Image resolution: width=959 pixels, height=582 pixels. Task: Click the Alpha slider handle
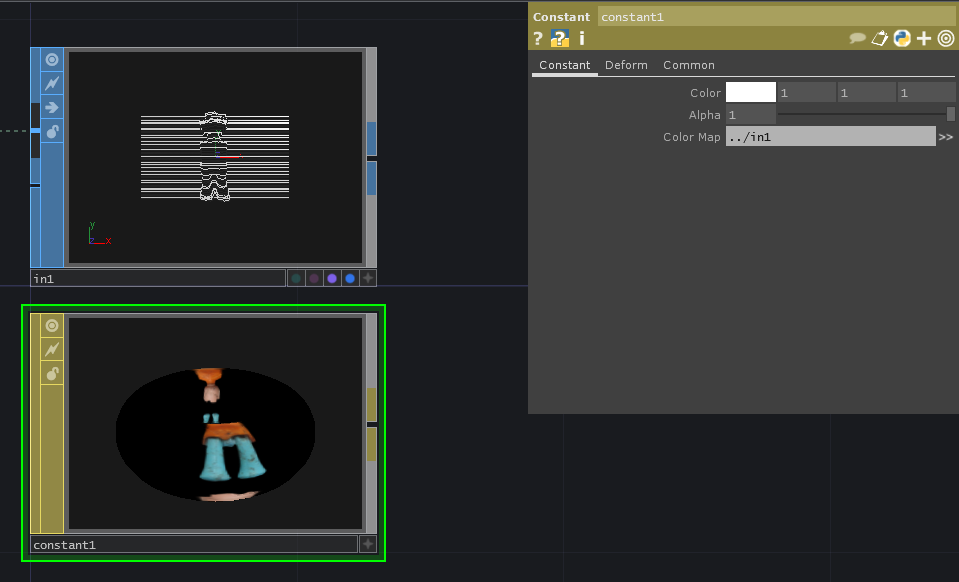pos(951,114)
